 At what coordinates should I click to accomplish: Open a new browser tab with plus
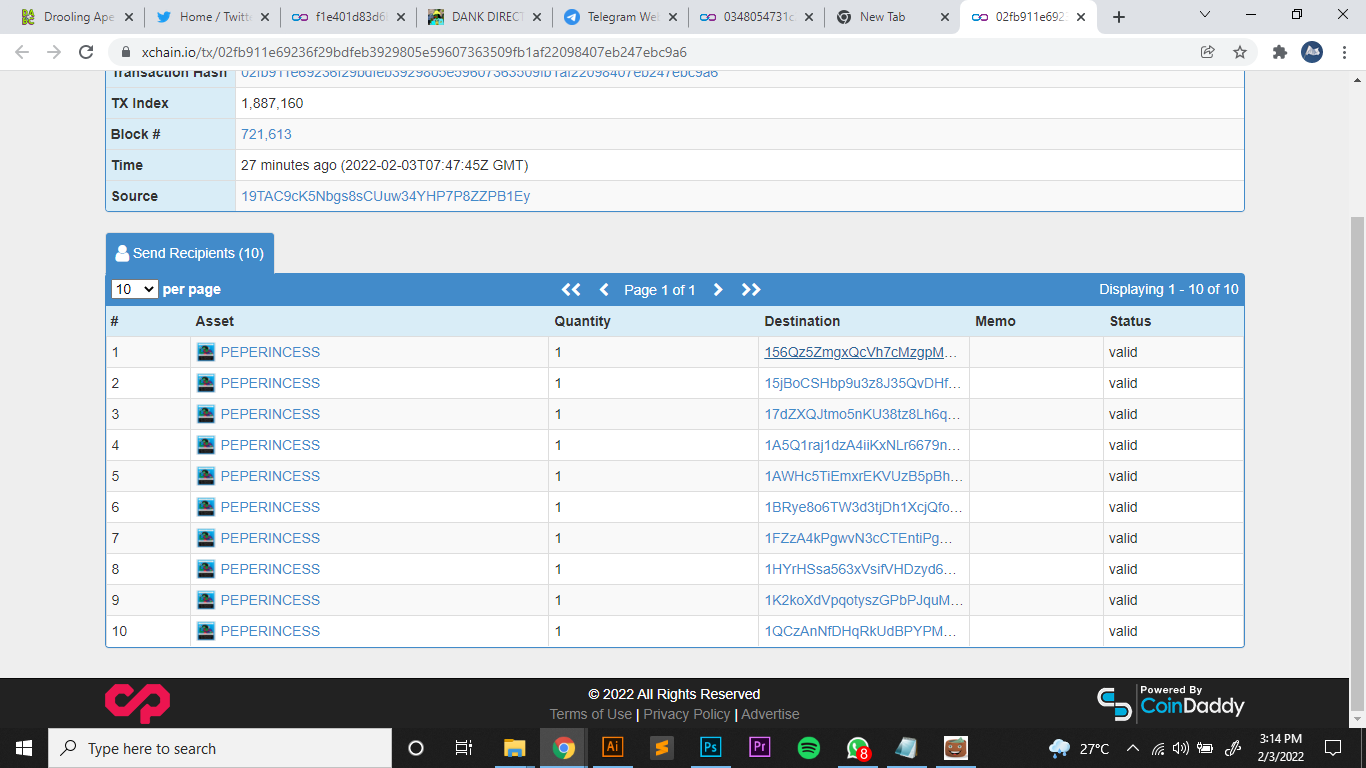coord(1119,17)
